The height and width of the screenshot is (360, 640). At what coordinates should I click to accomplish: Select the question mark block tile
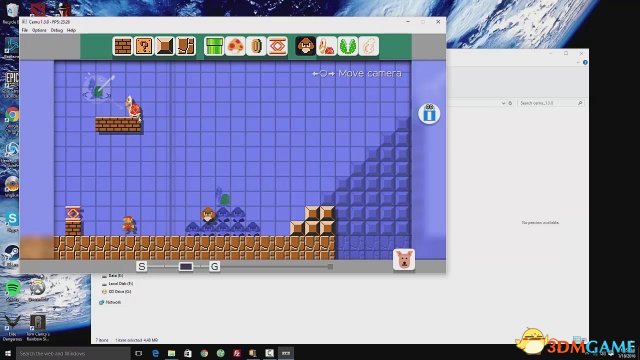click(x=144, y=46)
